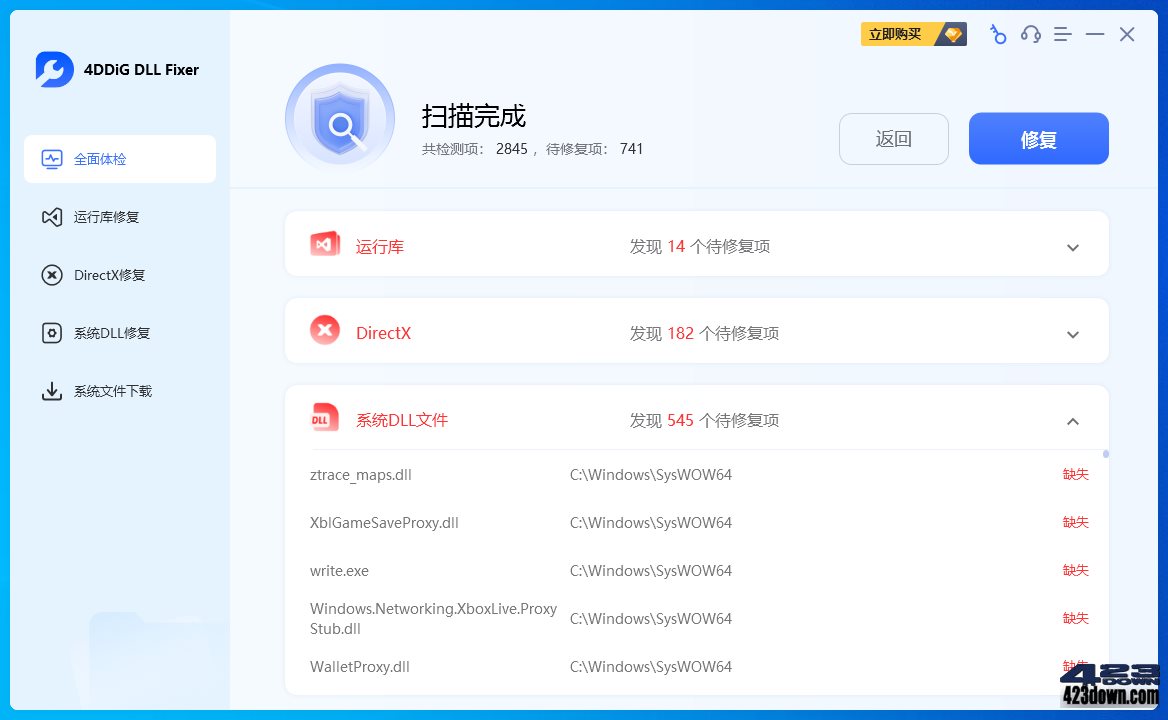The width and height of the screenshot is (1168, 720).
Task: Click the 返回 back button
Action: (894, 138)
